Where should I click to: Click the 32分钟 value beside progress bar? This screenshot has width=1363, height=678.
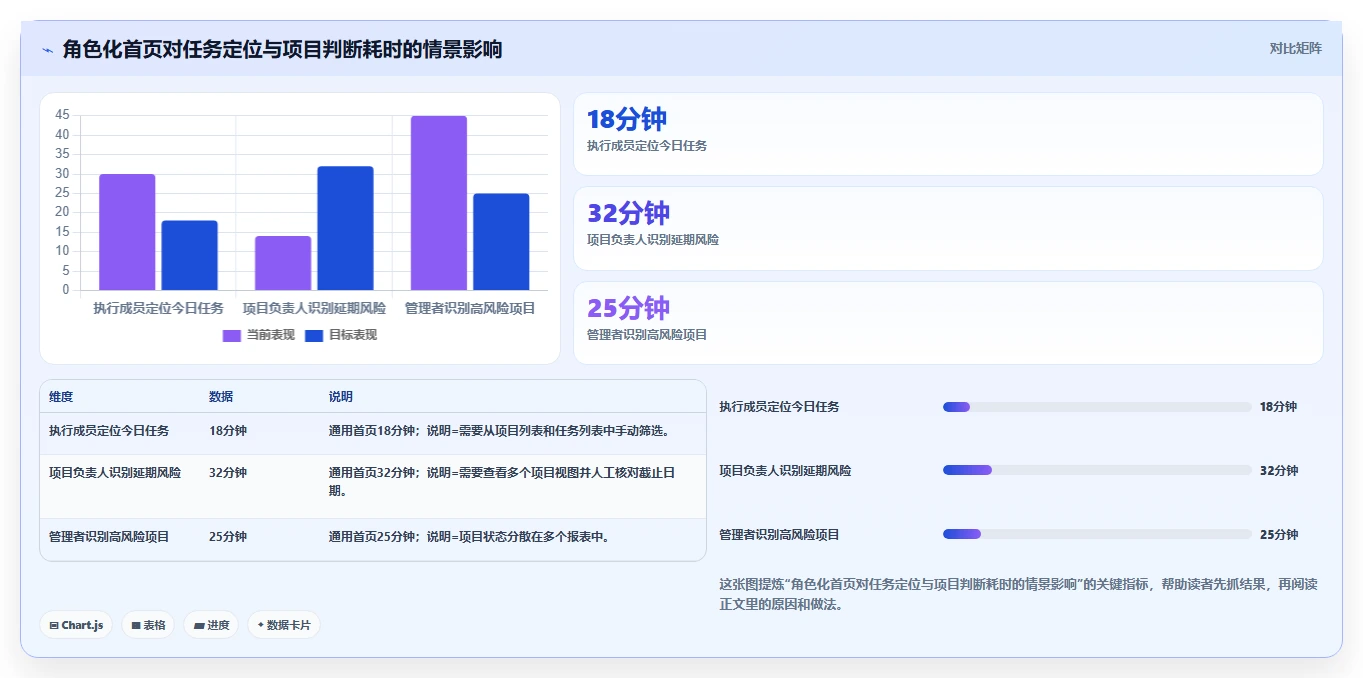[x=1279, y=470]
